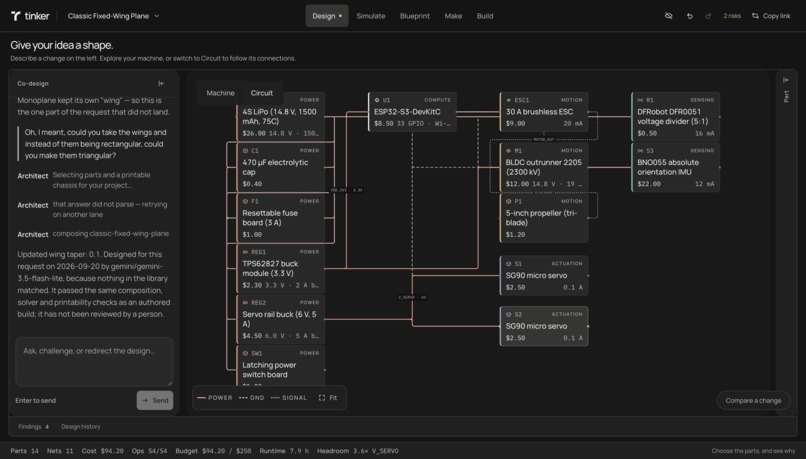
Task: Click the SW1 power switch icon
Action: pos(246,353)
